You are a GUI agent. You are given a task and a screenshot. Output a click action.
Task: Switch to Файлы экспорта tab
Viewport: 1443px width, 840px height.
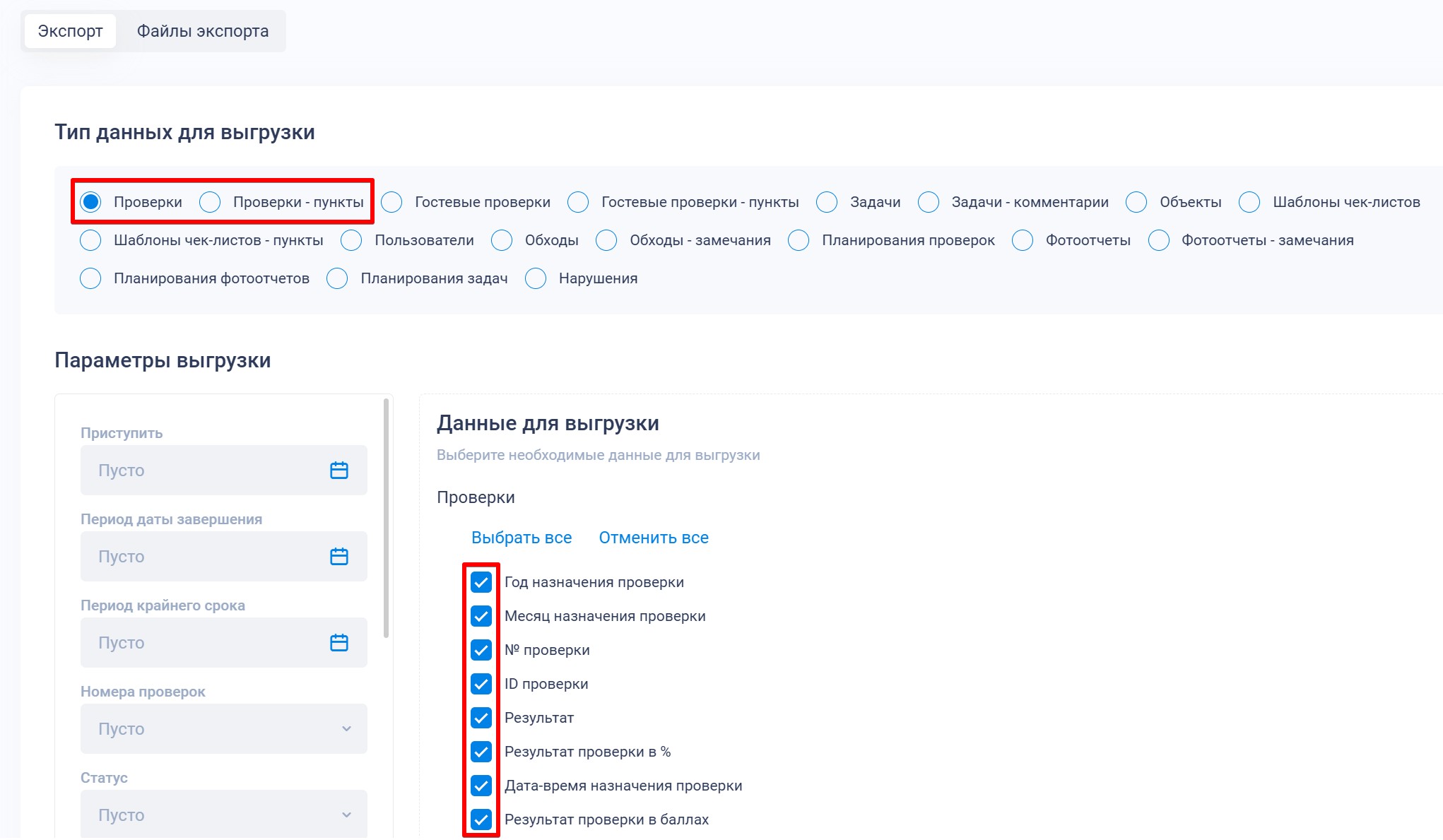click(202, 31)
